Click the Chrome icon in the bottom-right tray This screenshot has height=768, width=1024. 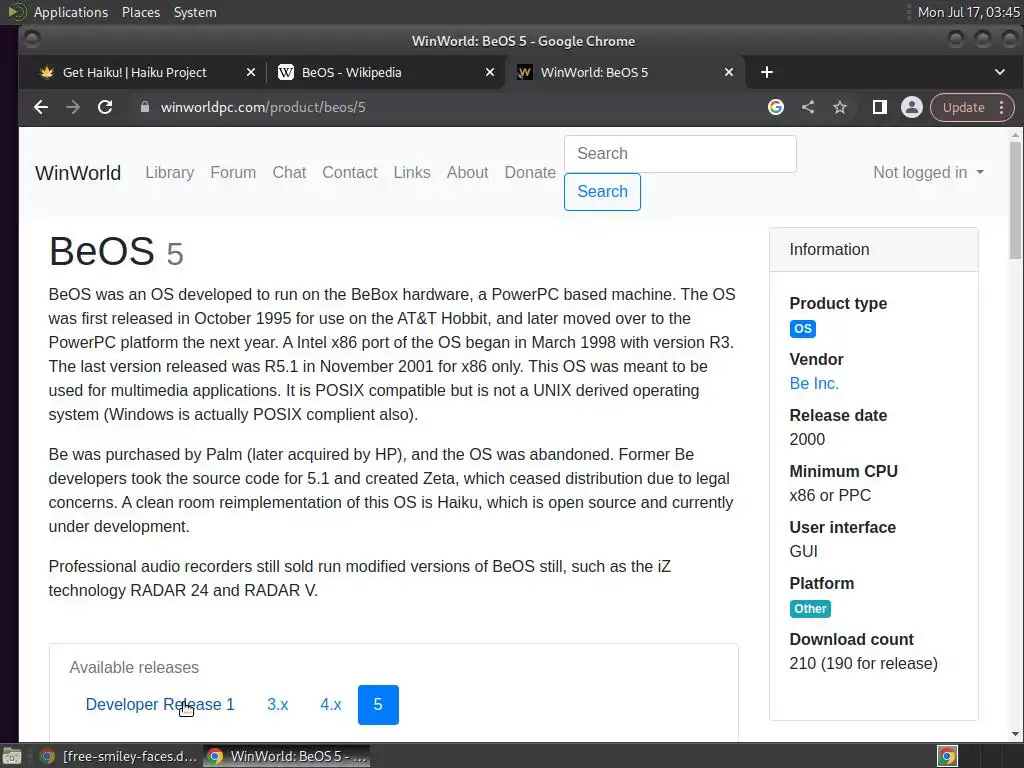coord(948,756)
